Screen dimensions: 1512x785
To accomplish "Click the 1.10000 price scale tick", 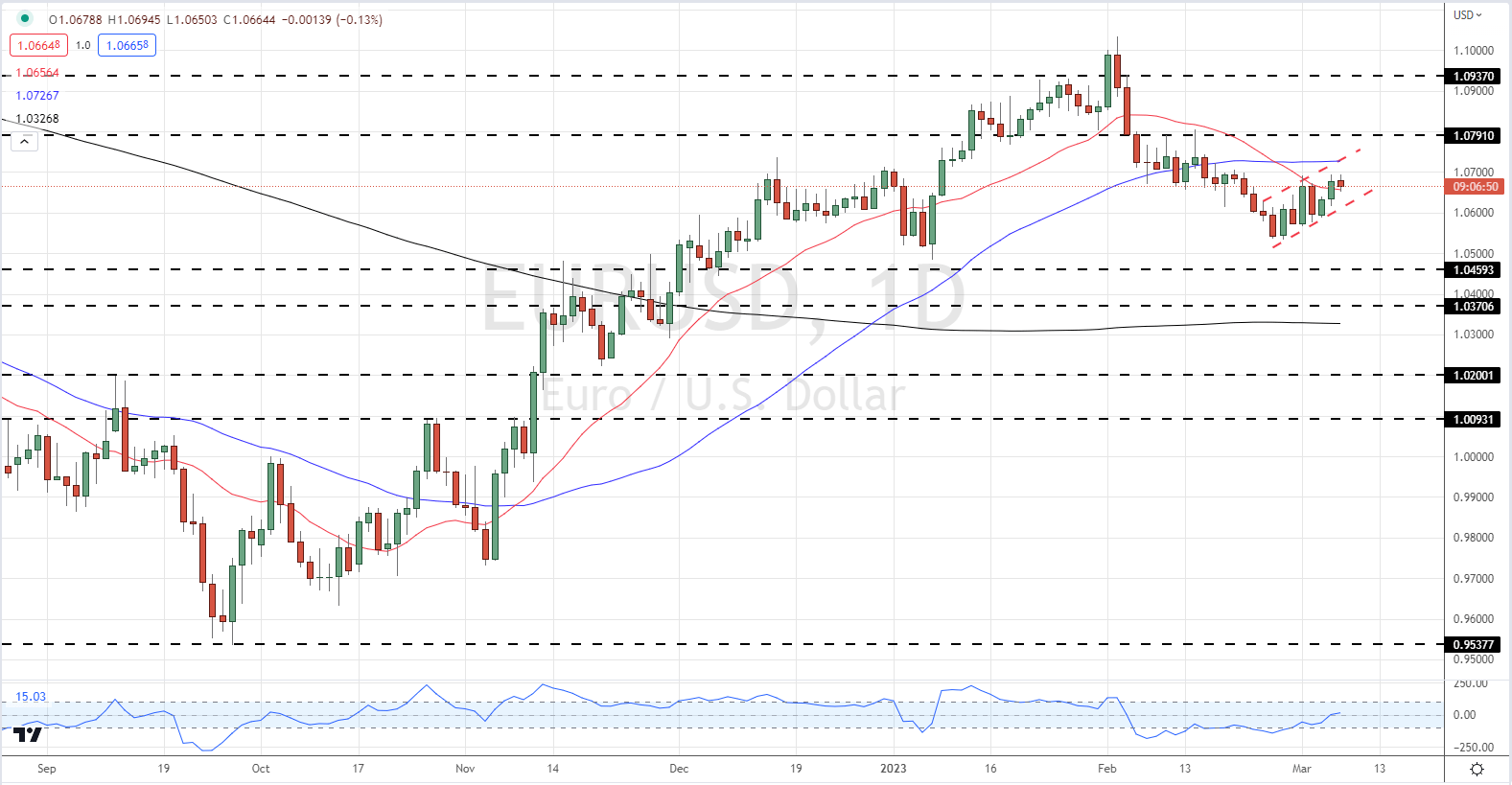I will (1473, 51).
